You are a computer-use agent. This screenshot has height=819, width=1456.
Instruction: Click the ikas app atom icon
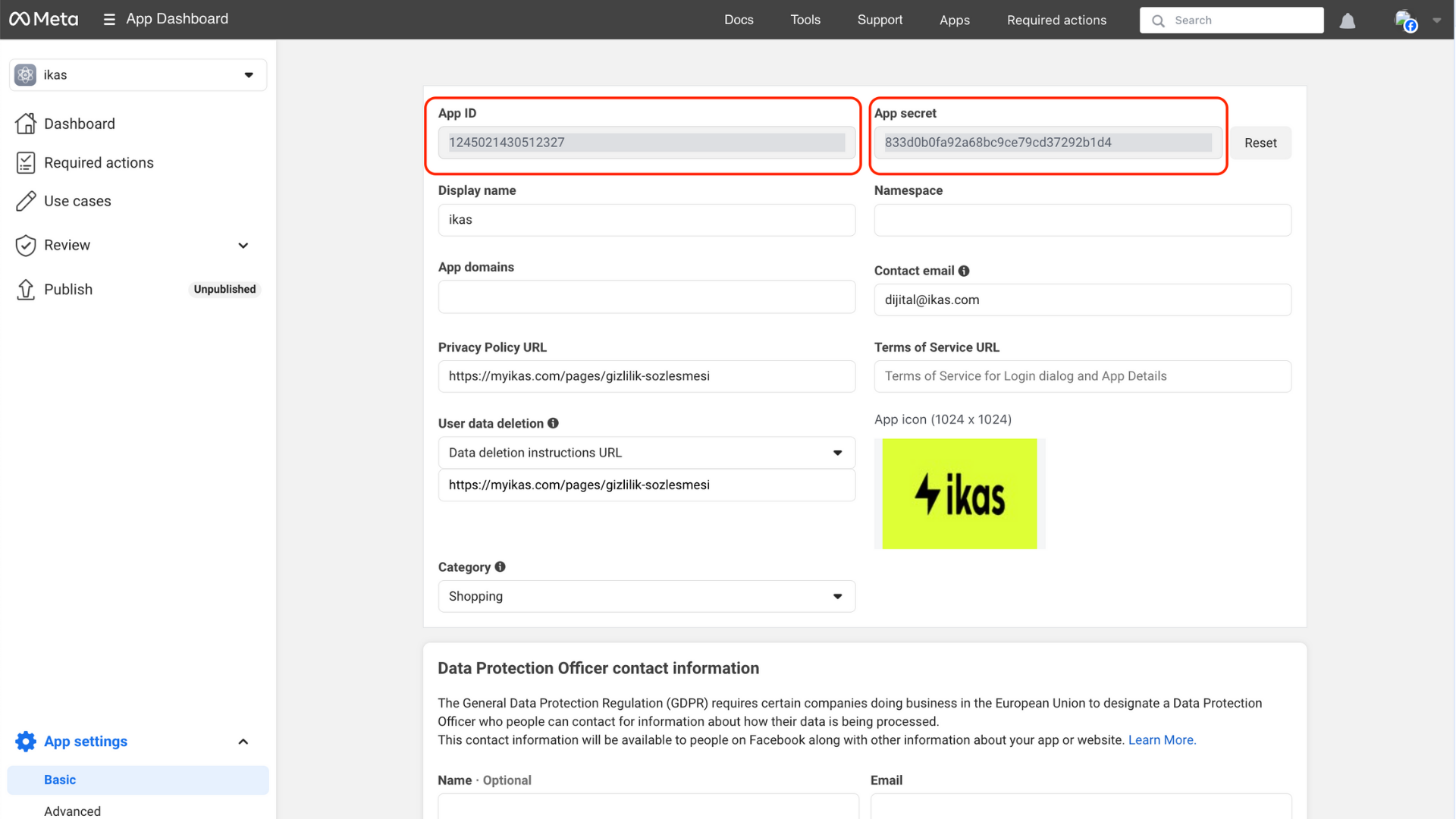point(26,75)
